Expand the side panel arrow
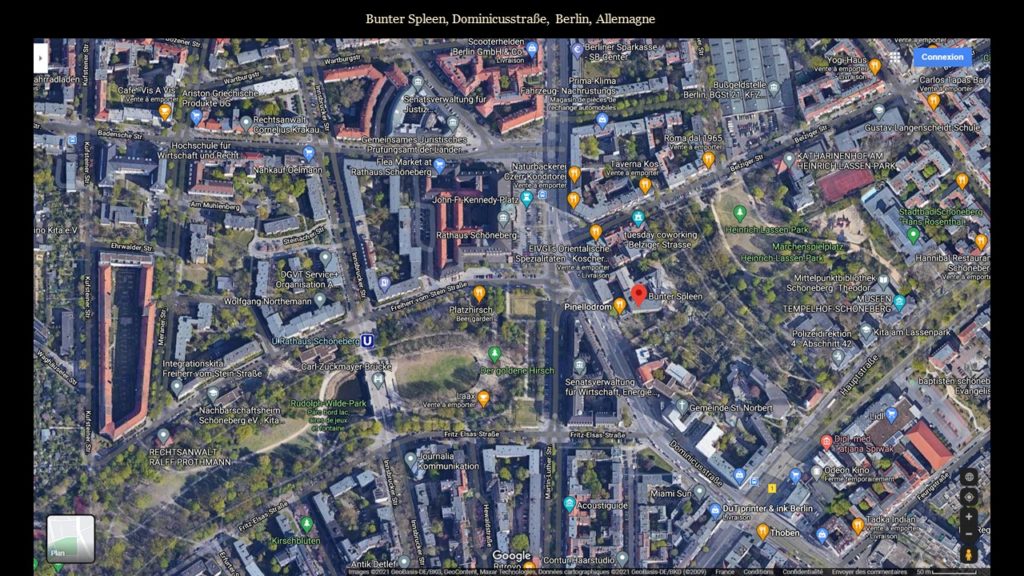The width and height of the screenshot is (1024, 576). pos(41,58)
